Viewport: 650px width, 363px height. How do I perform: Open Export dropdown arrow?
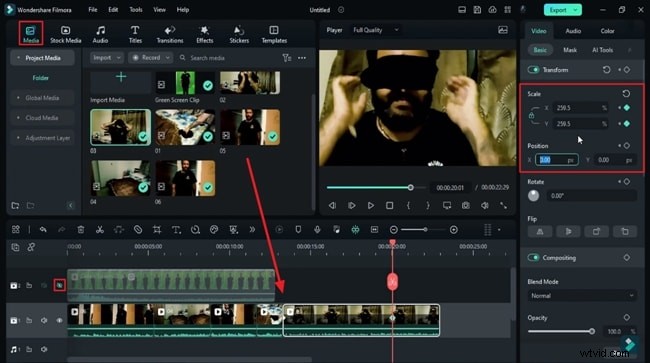click(x=576, y=10)
